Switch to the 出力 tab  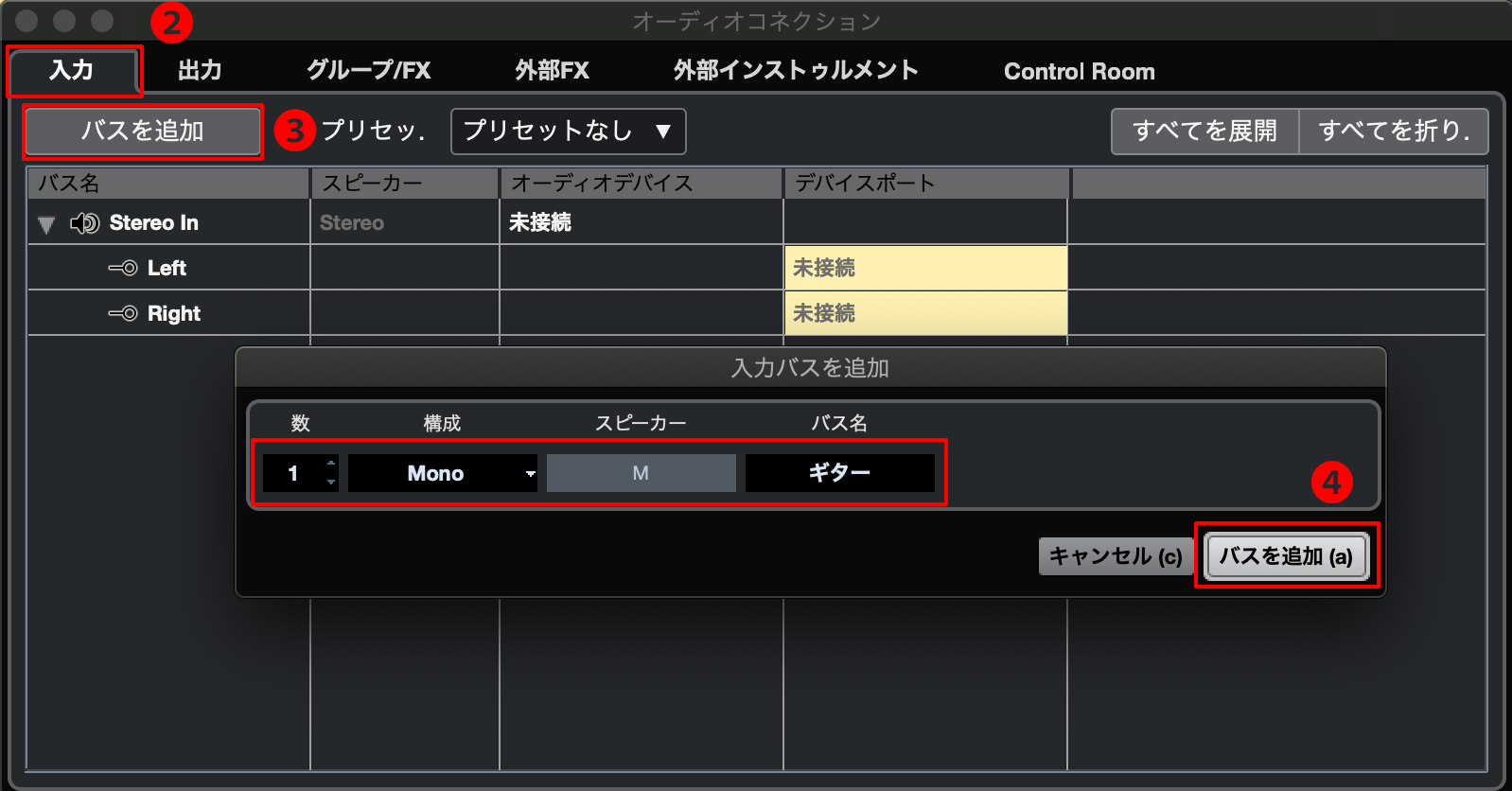200,71
